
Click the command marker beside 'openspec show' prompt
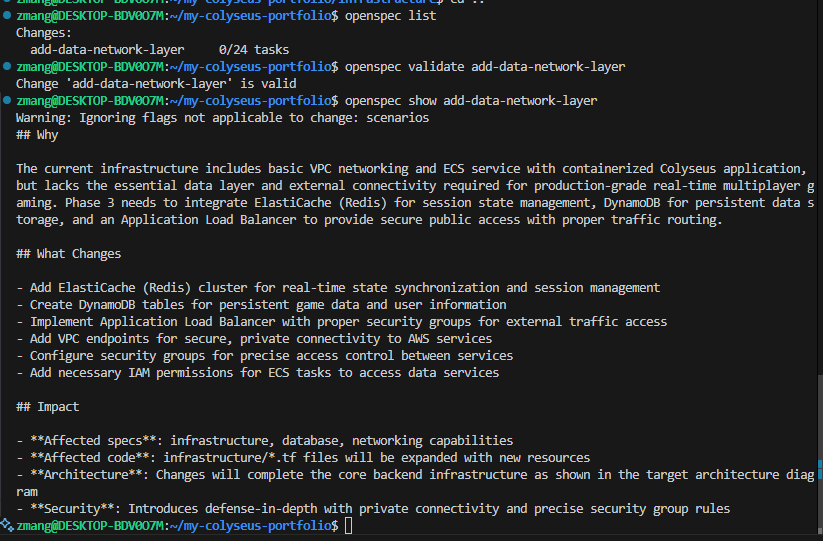[x=7, y=100]
